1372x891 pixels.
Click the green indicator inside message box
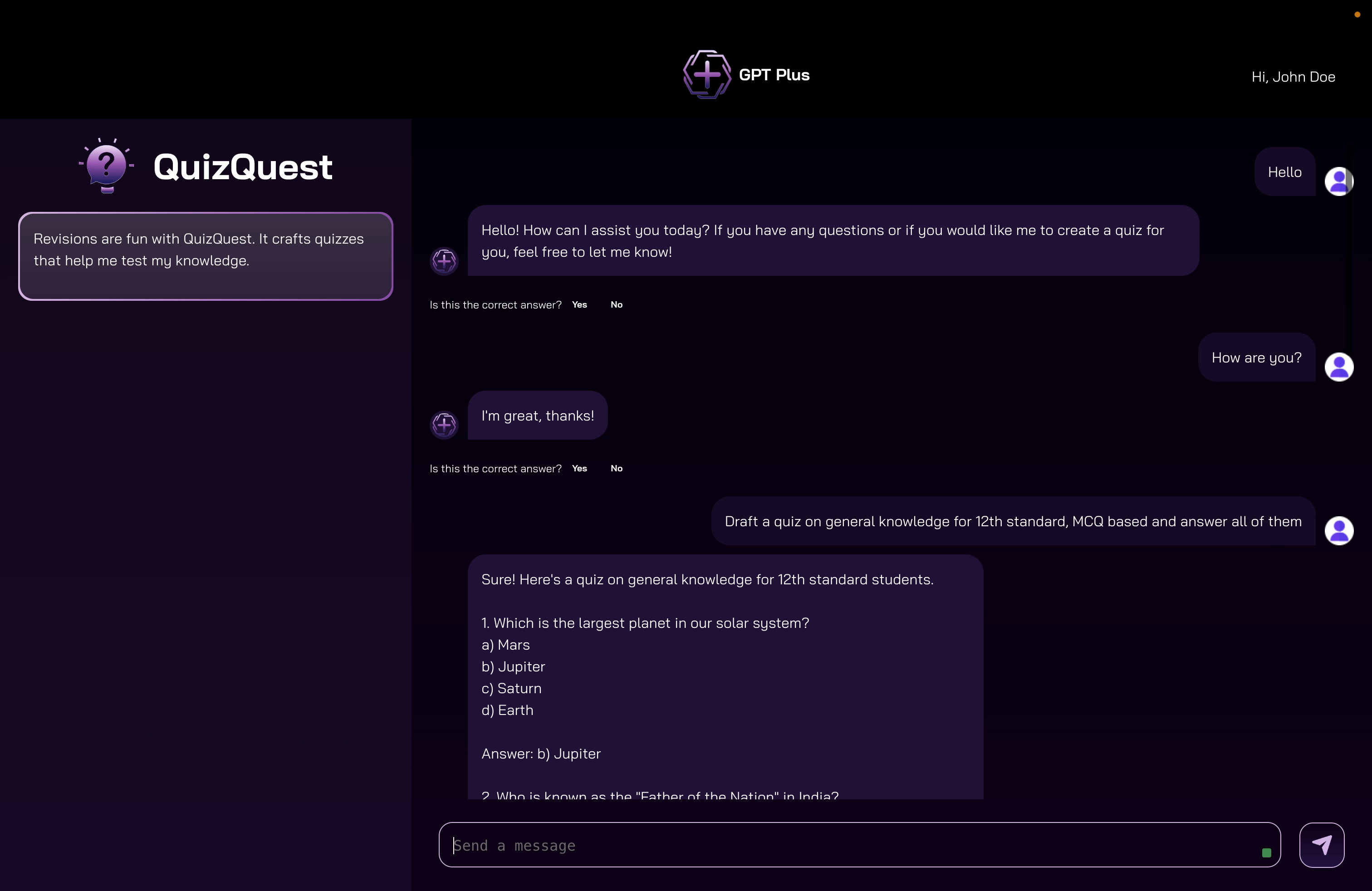click(x=1266, y=852)
